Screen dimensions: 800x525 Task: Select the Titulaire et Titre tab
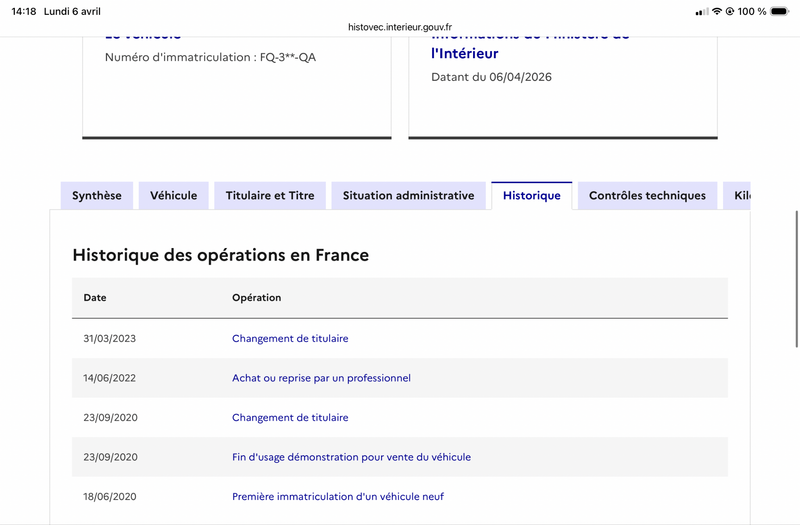pyautogui.click(x=270, y=196)
